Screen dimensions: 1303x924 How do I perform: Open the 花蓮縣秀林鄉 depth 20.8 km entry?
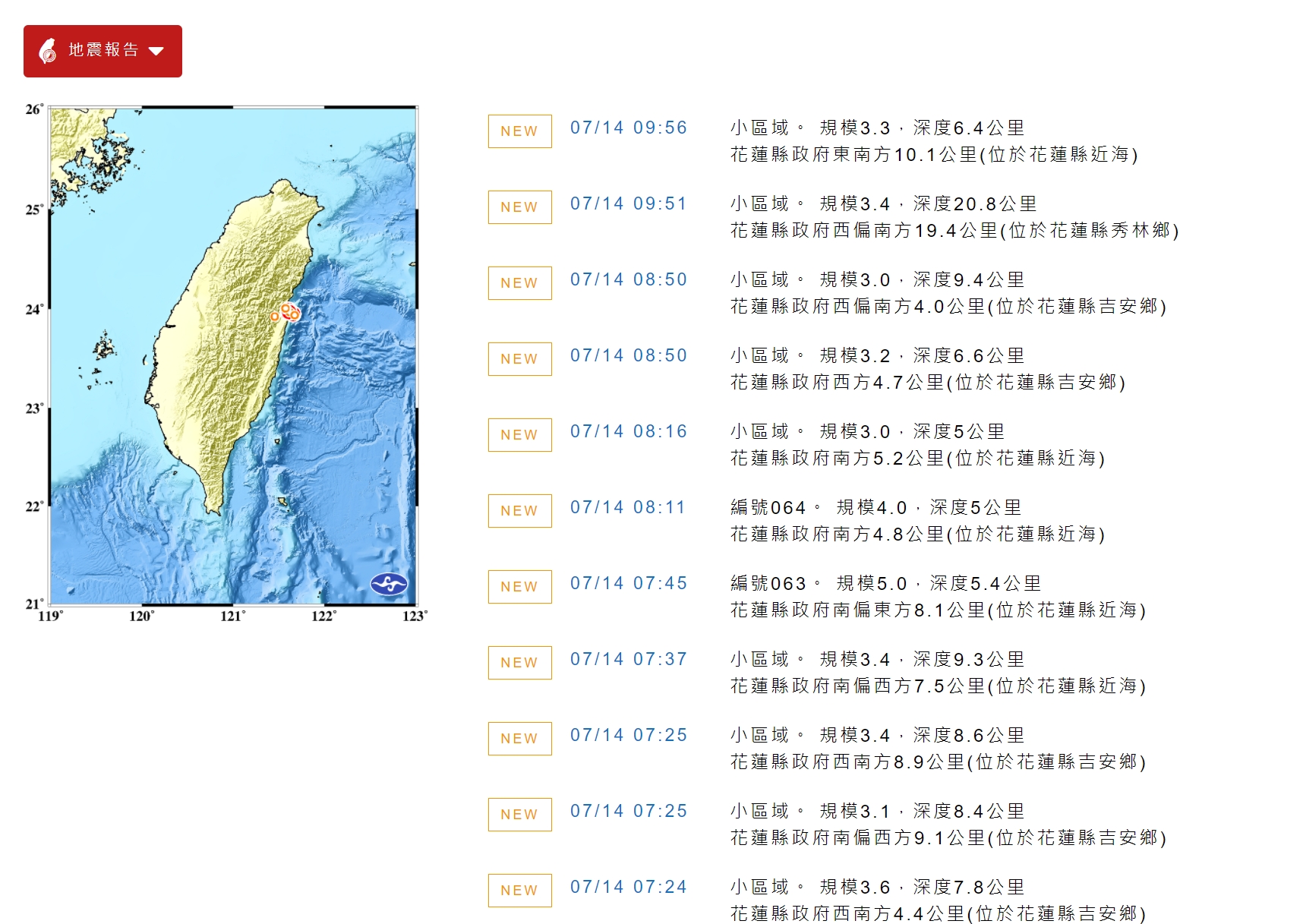[x=954, y=217]
